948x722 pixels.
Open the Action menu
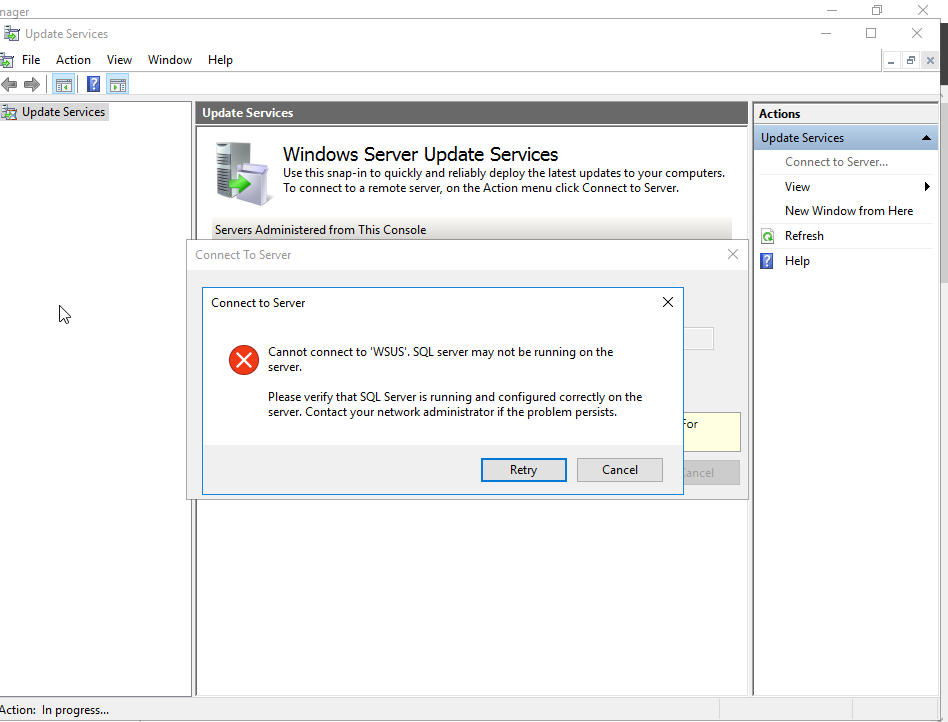(73, 60)
